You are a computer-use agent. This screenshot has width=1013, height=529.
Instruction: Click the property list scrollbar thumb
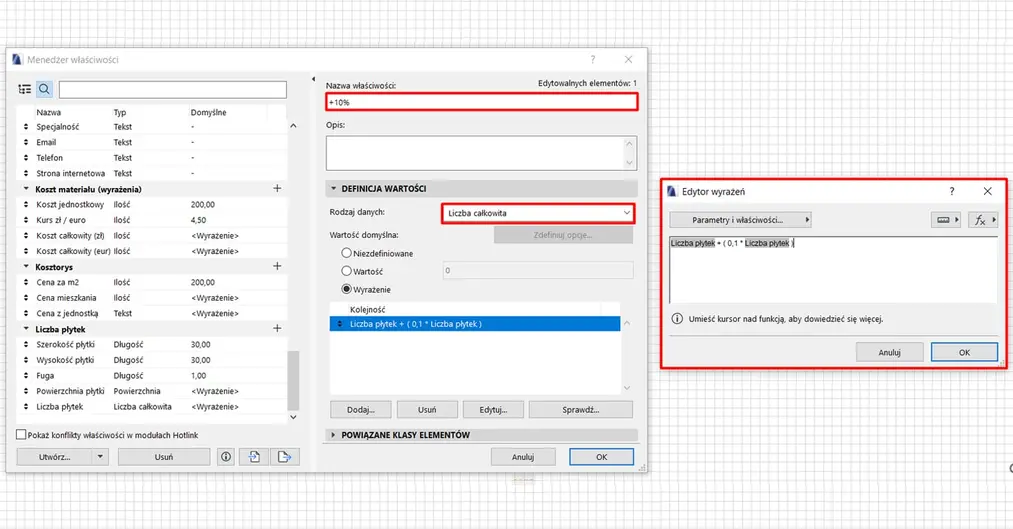click(x=293, y=380)
